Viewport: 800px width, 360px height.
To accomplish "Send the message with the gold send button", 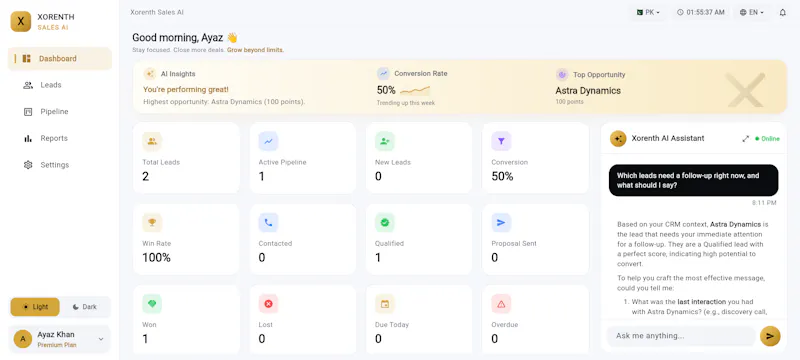I will (770, 336).
